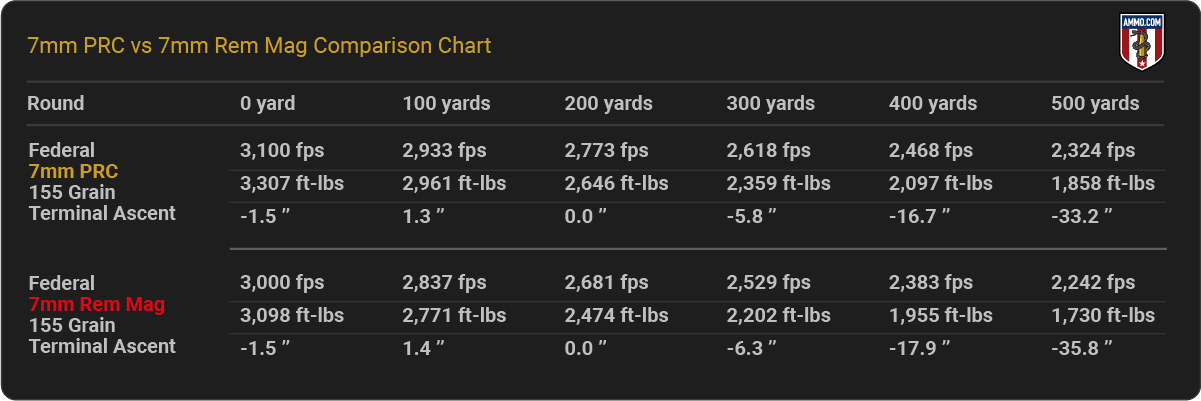Click the 2,383 fps cell at 400 yards
This screenshot has width=1201, height=401.
(931, 283)
